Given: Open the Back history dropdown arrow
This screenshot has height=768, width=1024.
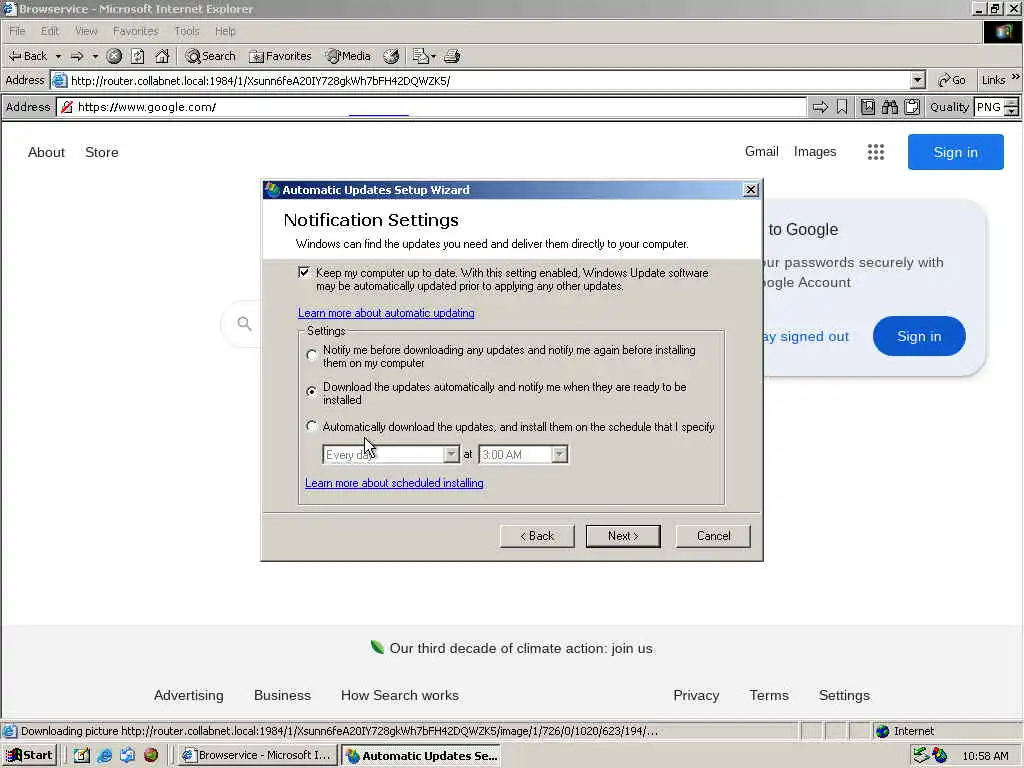Looking at the screenshot, I should 58,56.
